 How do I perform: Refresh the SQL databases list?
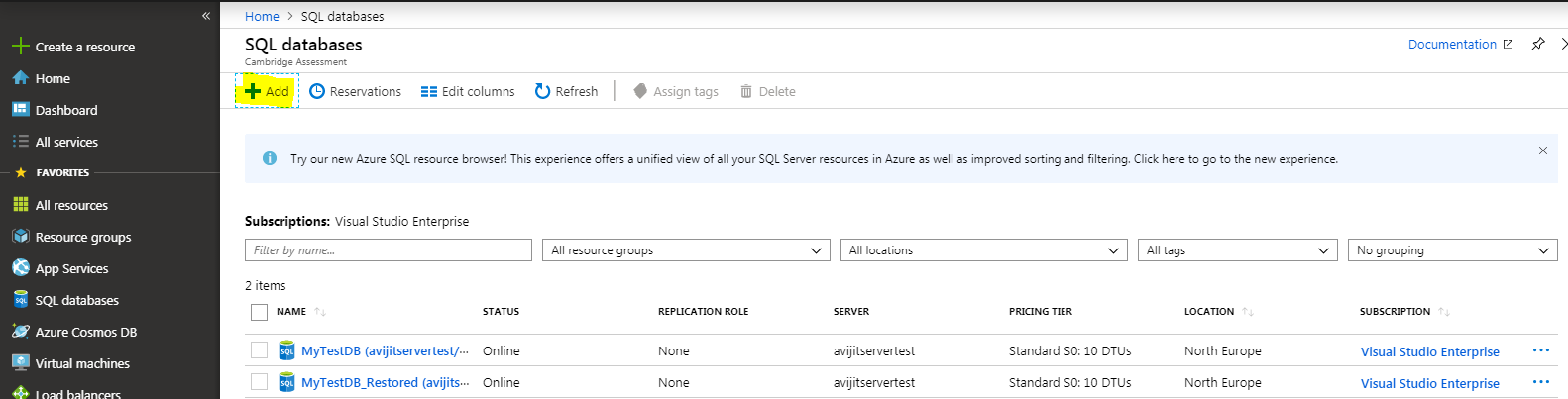coord(566,91)
